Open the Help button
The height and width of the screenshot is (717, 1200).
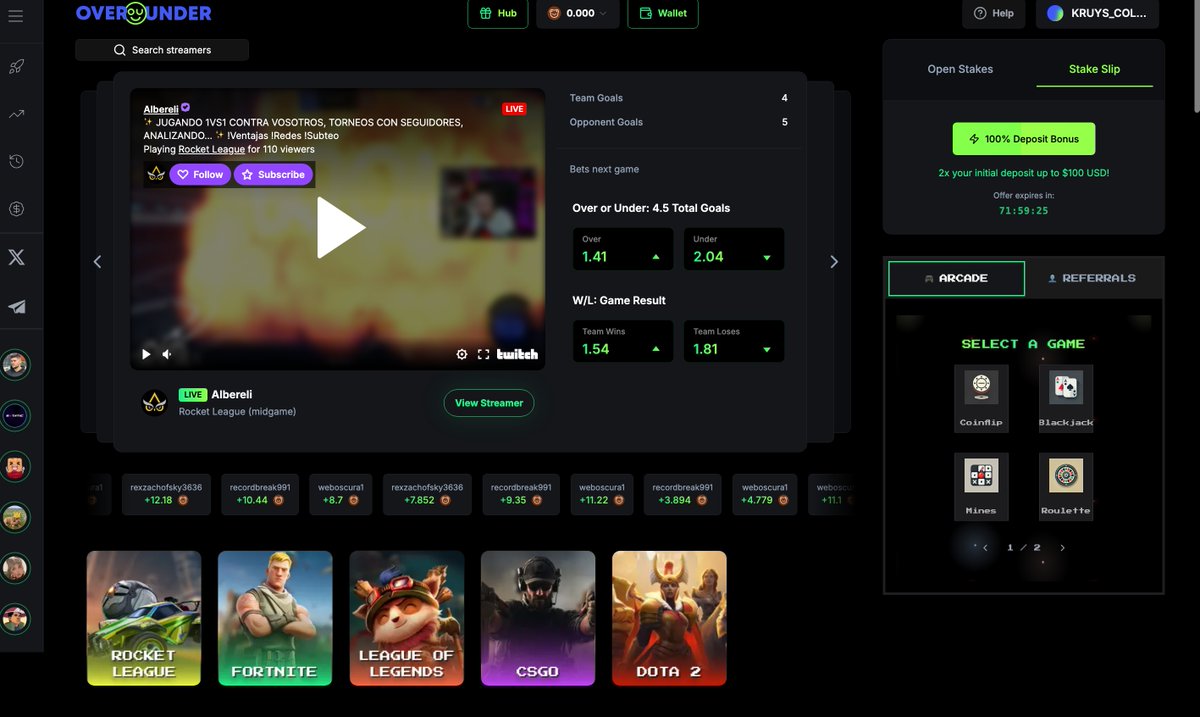pos(994,13)
